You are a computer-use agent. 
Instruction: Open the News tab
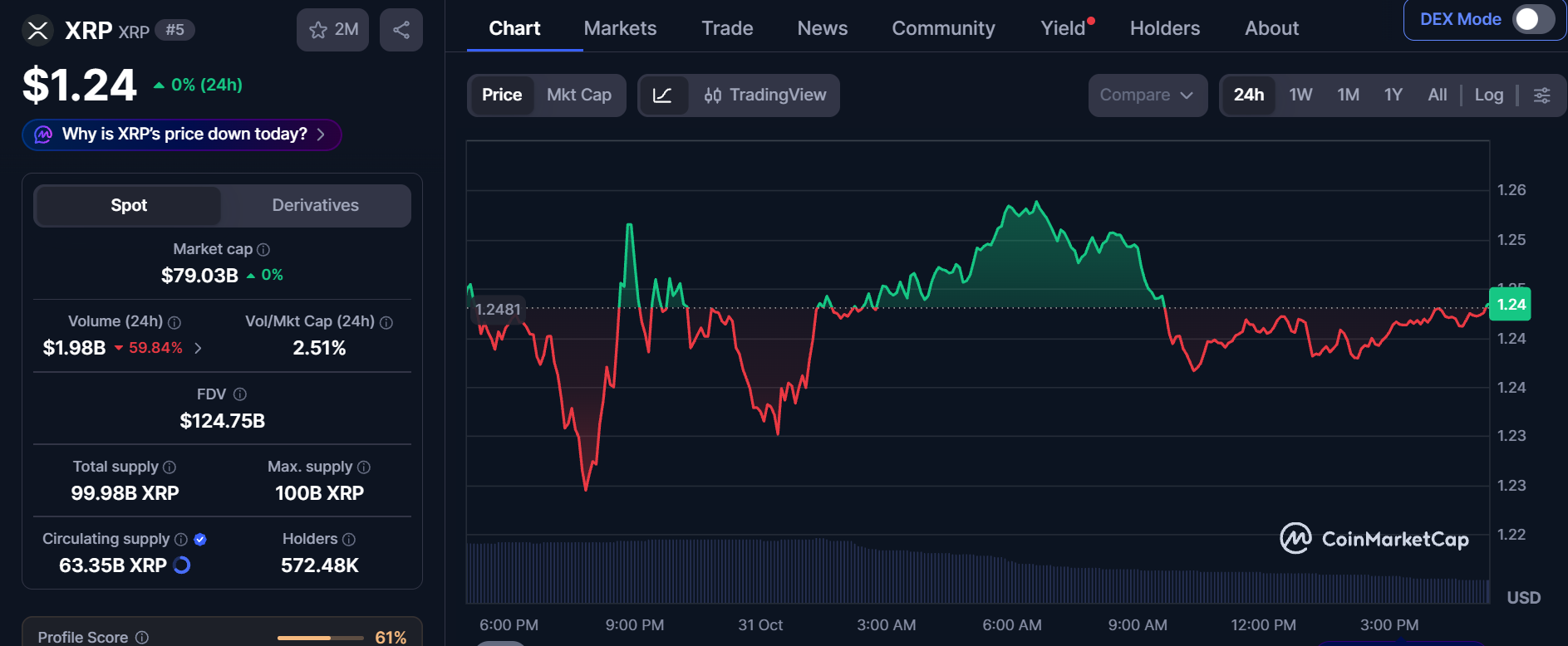(x=823, y=28)
